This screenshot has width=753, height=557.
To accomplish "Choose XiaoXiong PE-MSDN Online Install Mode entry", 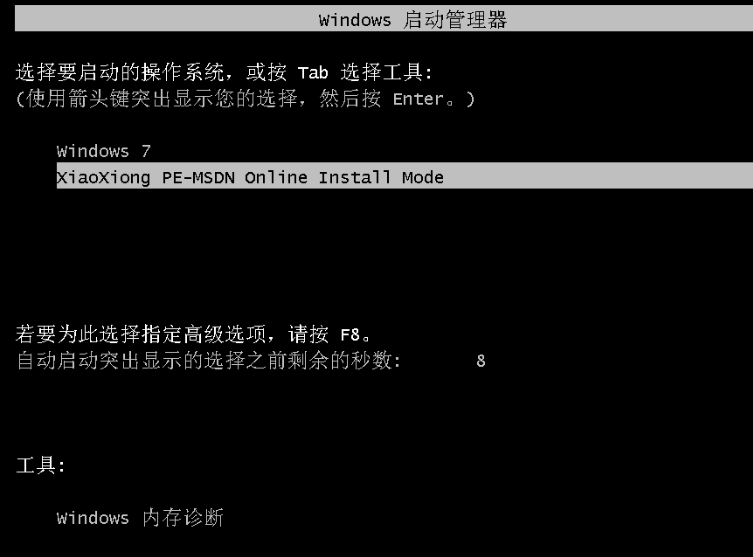I will click(x=404, y=176).
